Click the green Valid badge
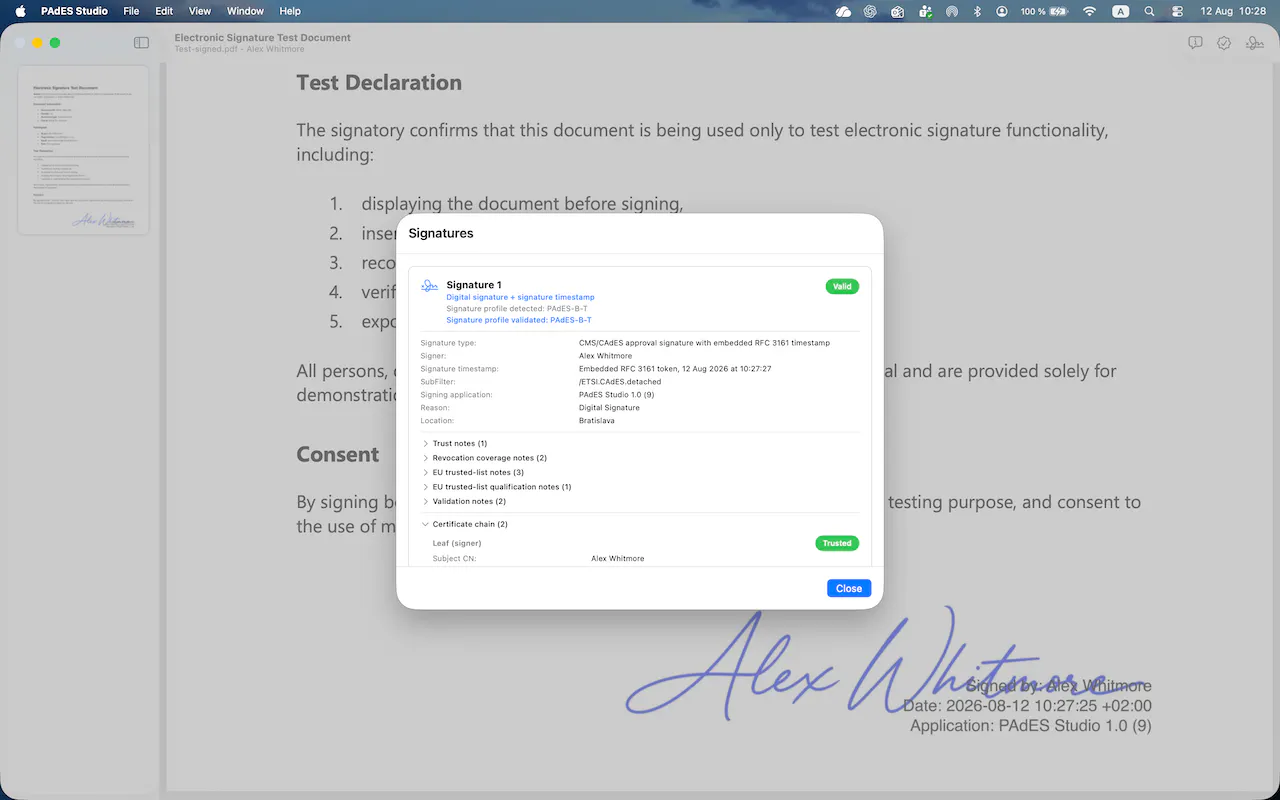The height and width of the screenshot is (800, 1280). 842,286
